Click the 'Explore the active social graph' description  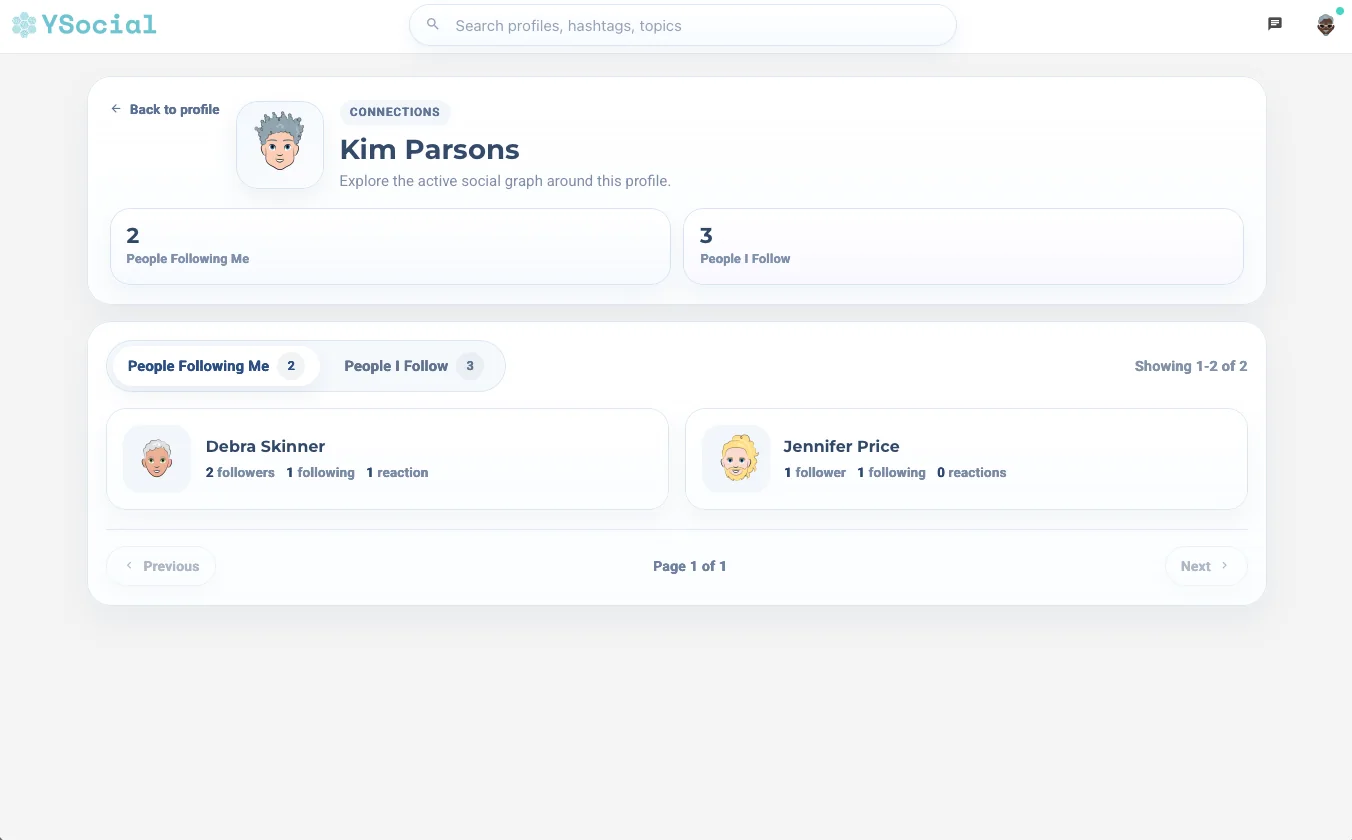coord(505,181)
